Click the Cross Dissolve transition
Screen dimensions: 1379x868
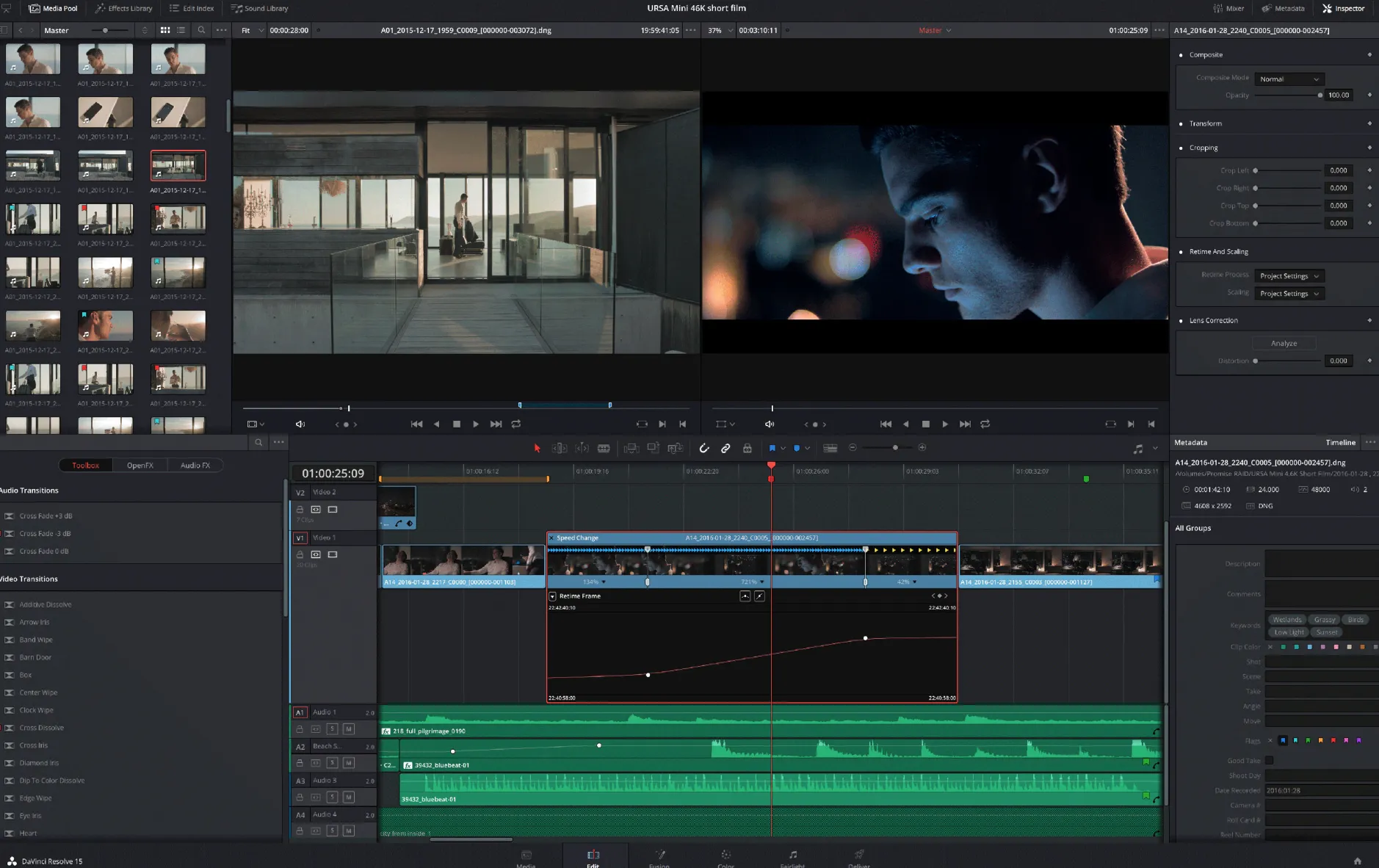point(42,728)
